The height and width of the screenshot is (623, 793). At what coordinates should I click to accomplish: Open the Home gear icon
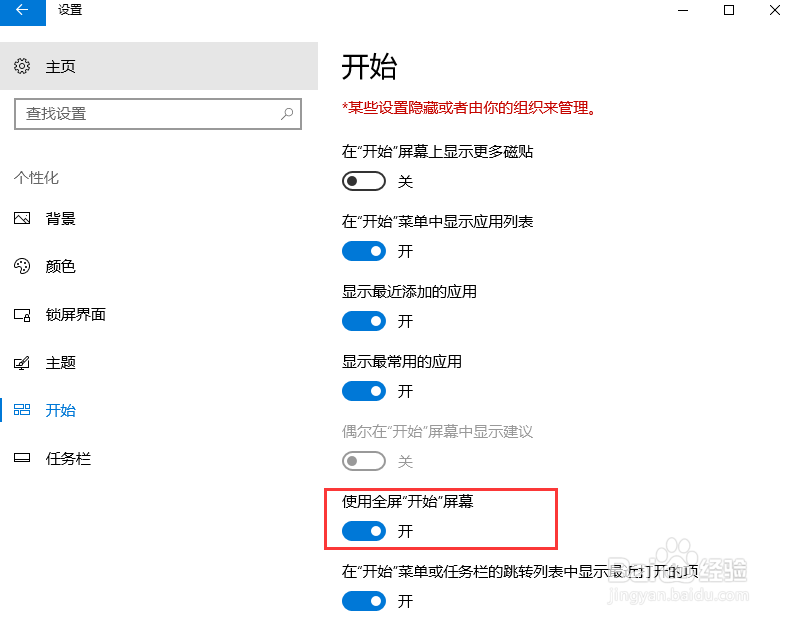click(x=22, y=66)
